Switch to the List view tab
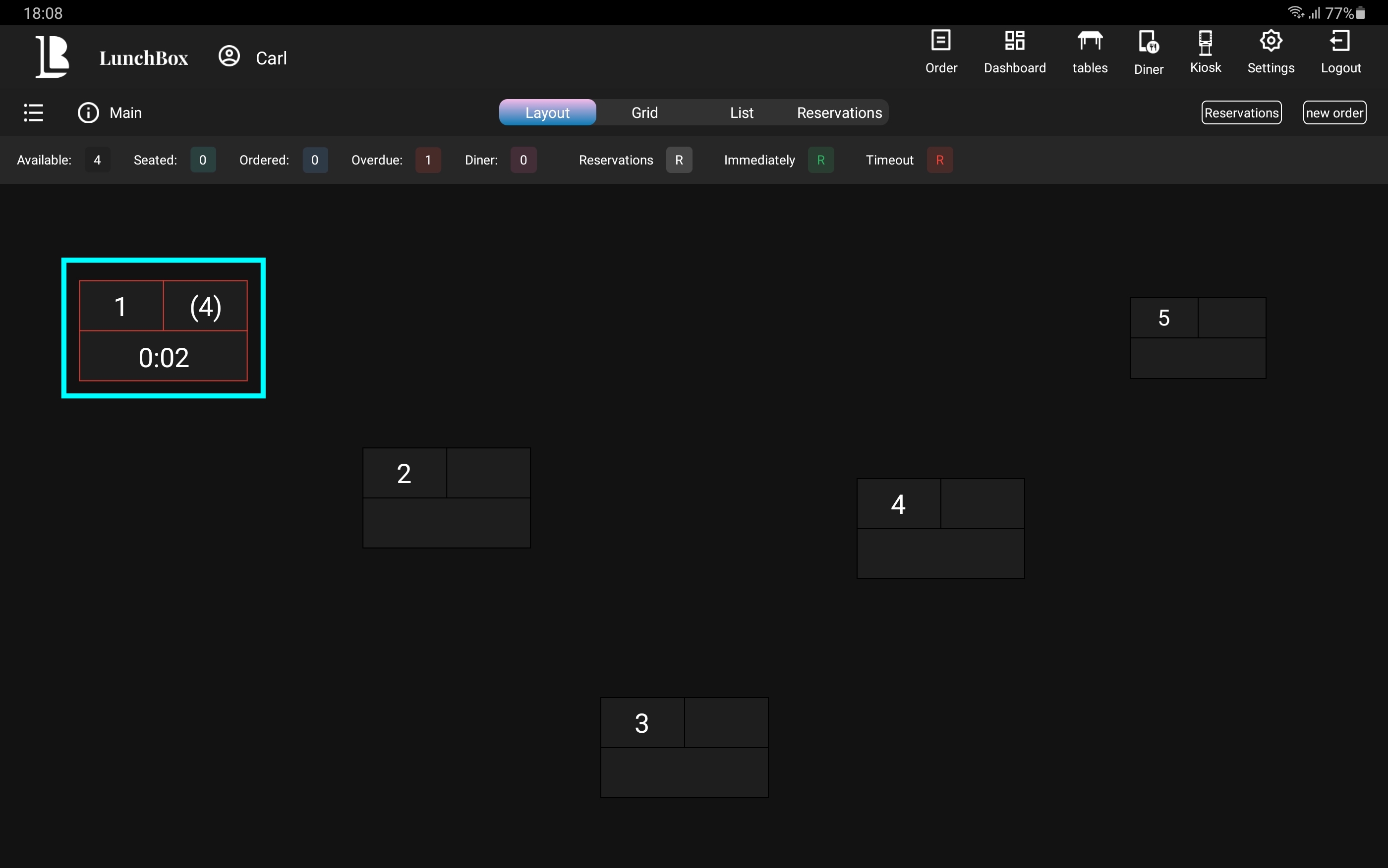Image resolution: width=1388 pixels, height=868 pixels. [742, 112]
